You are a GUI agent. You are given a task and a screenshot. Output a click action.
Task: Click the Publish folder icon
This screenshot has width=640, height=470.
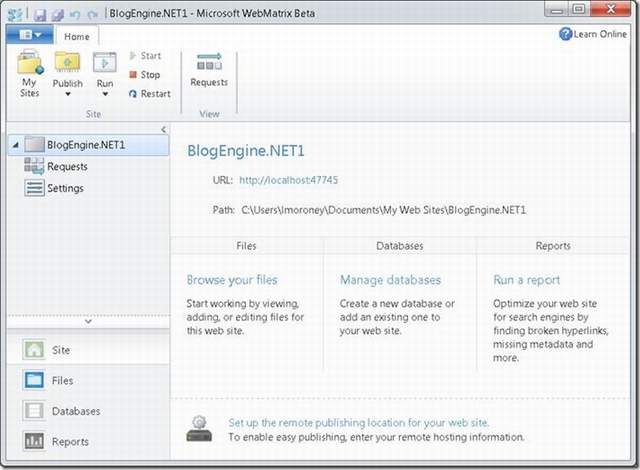(x=67, y=62)
